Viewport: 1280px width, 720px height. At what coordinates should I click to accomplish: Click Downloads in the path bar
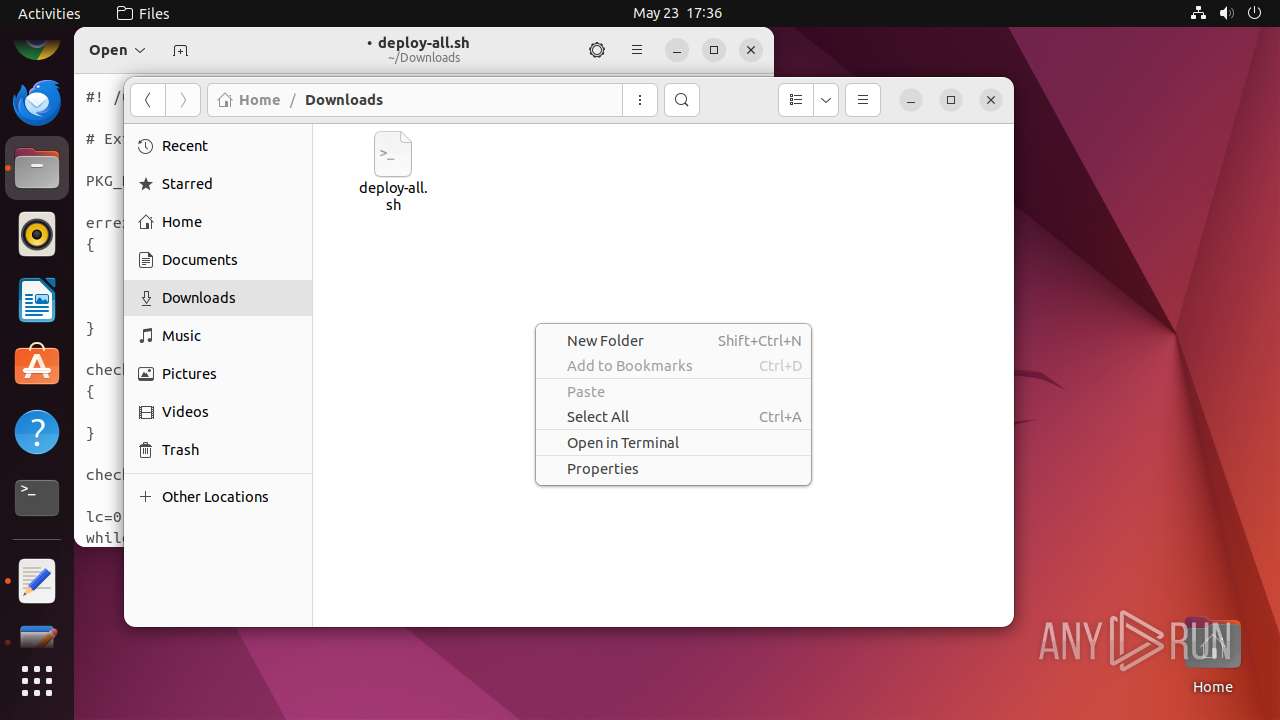344,100
